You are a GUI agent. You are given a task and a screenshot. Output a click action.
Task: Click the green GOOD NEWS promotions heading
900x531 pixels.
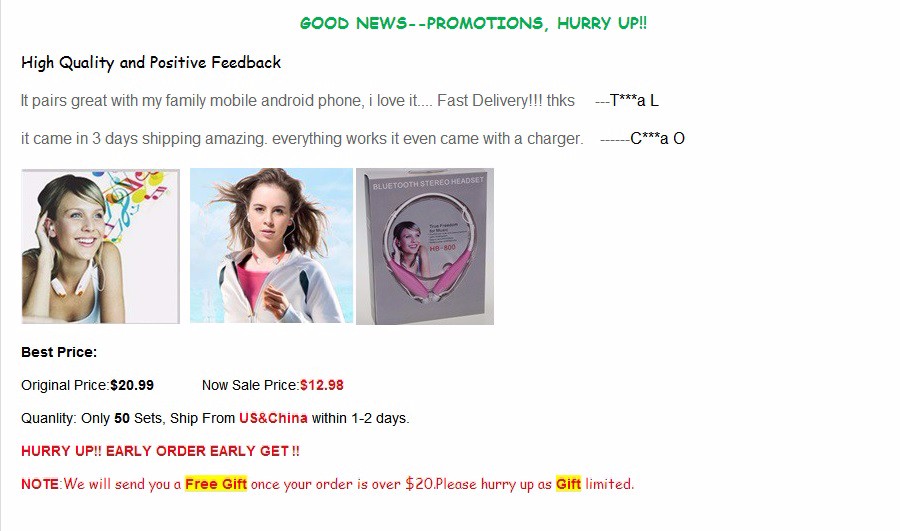click(474, 24)
